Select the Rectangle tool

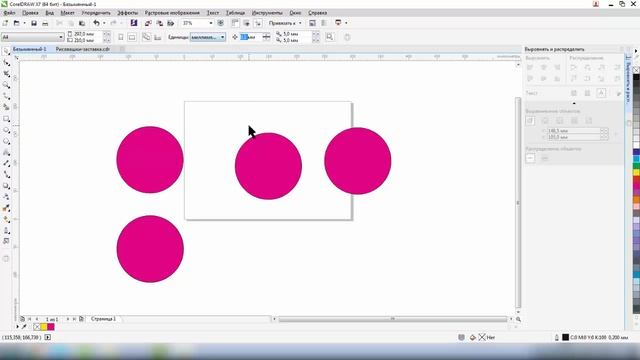tap(6, 119)
